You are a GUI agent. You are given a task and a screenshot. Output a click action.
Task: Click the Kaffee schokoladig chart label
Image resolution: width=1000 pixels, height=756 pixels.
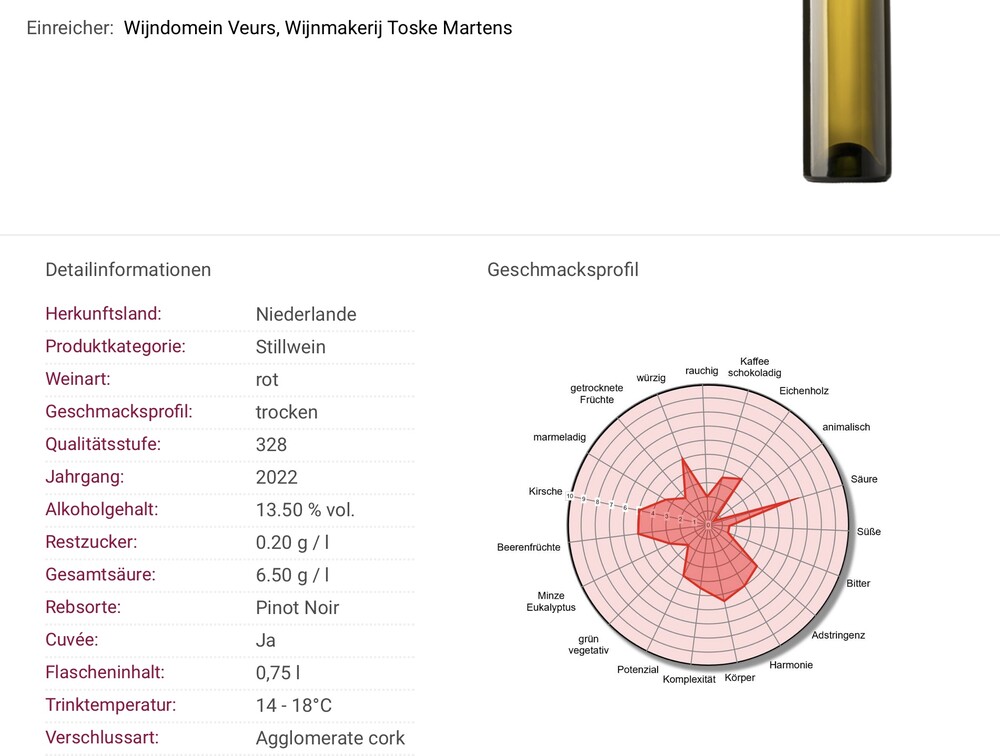pyautogui.click(x=754, y=367)
